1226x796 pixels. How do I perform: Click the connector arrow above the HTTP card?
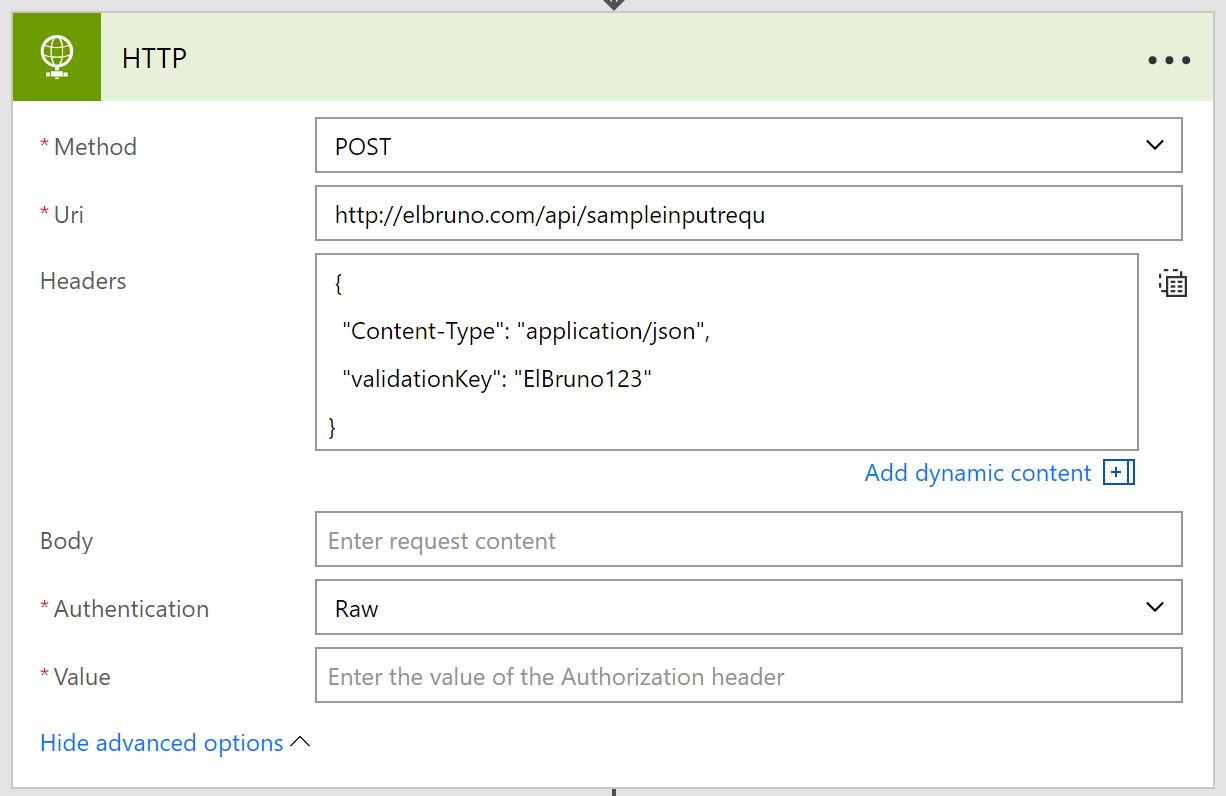click(x=613, y=5)
